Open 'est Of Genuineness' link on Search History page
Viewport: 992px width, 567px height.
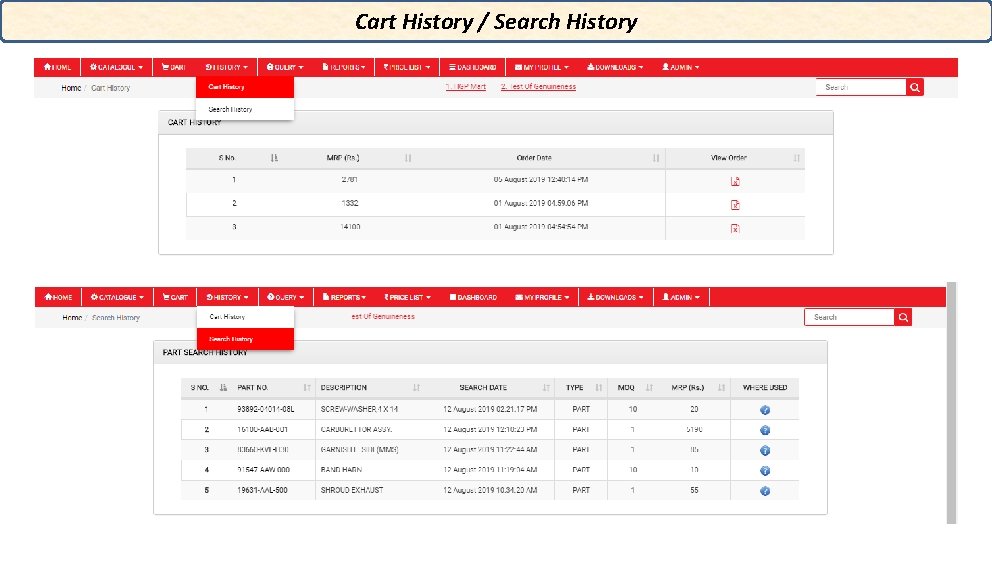point(383,316)
